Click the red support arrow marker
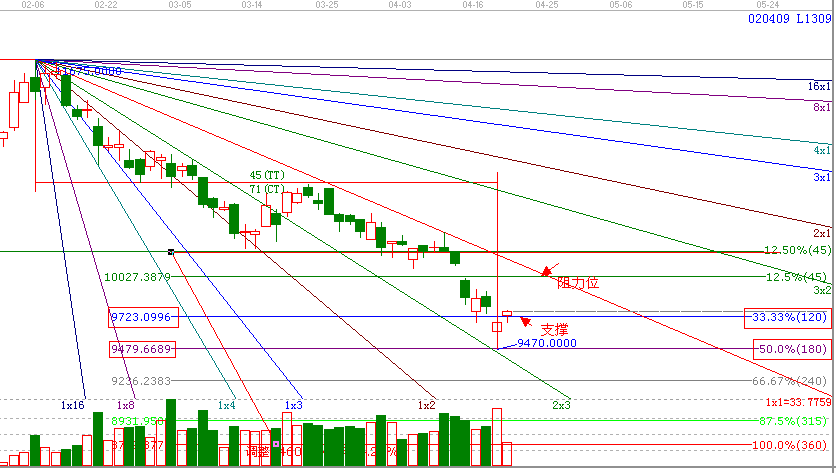Screen dimensions: 836x473 tap(526, 321)
